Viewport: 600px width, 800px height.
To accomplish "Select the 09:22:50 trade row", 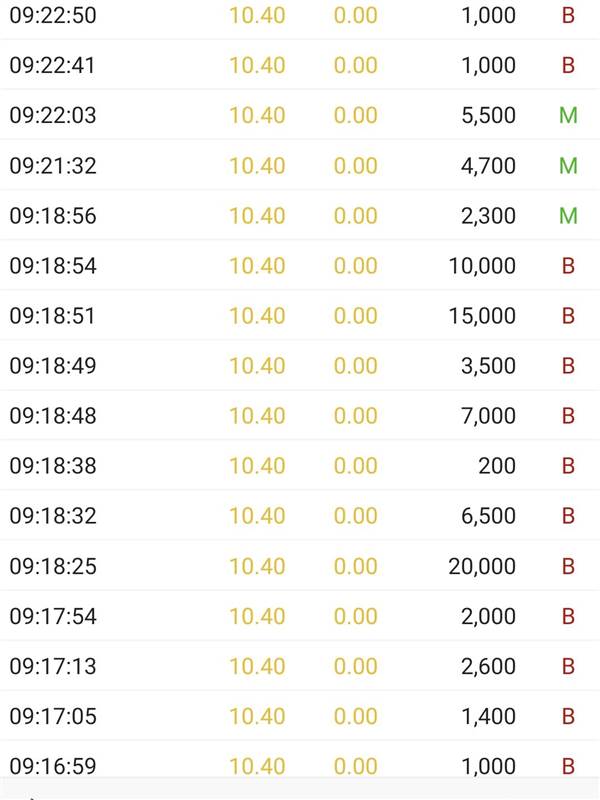I will 300,15.
